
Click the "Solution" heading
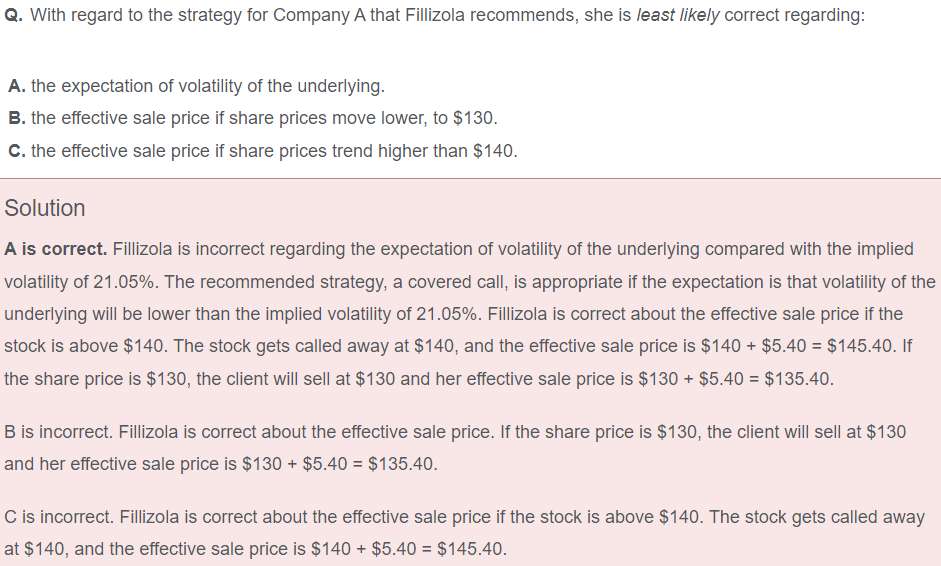click(x=45, y=208)
